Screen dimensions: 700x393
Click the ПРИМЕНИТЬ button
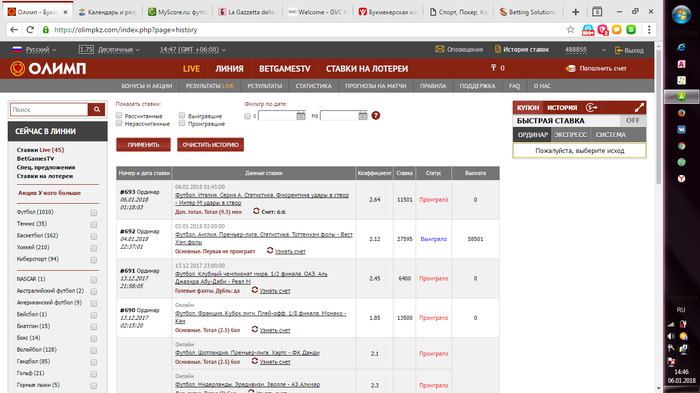143,145
